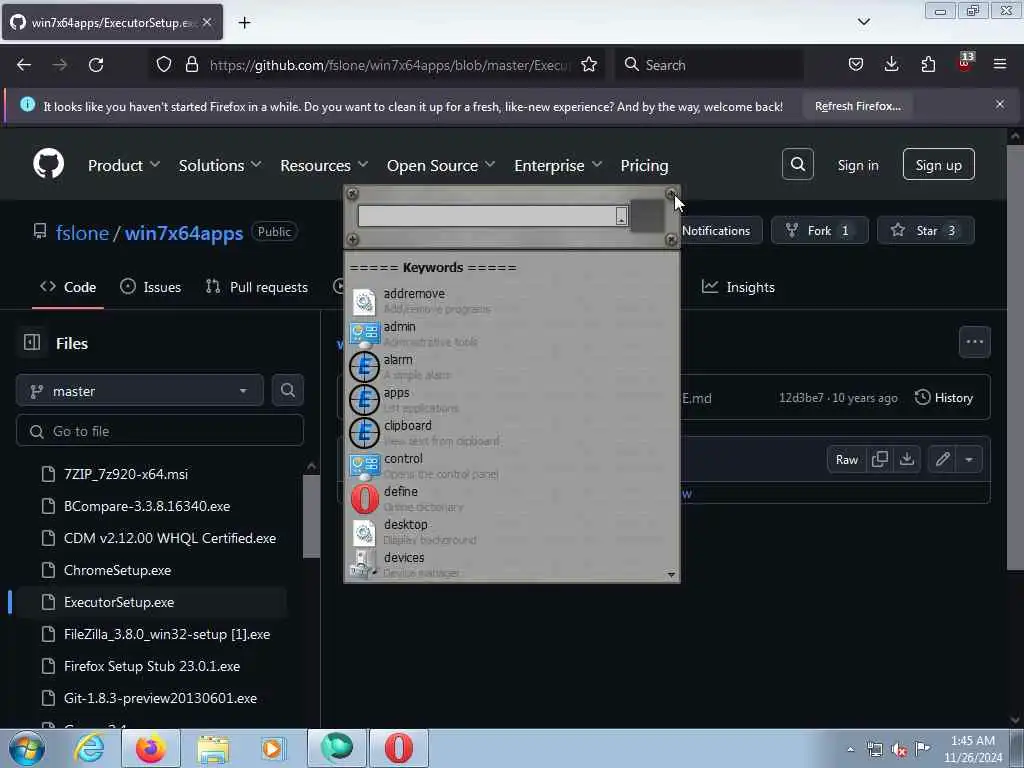This screenshot has height=768, width=1024.
Task: Expand the Open Source menu
Action: point(441,166)
